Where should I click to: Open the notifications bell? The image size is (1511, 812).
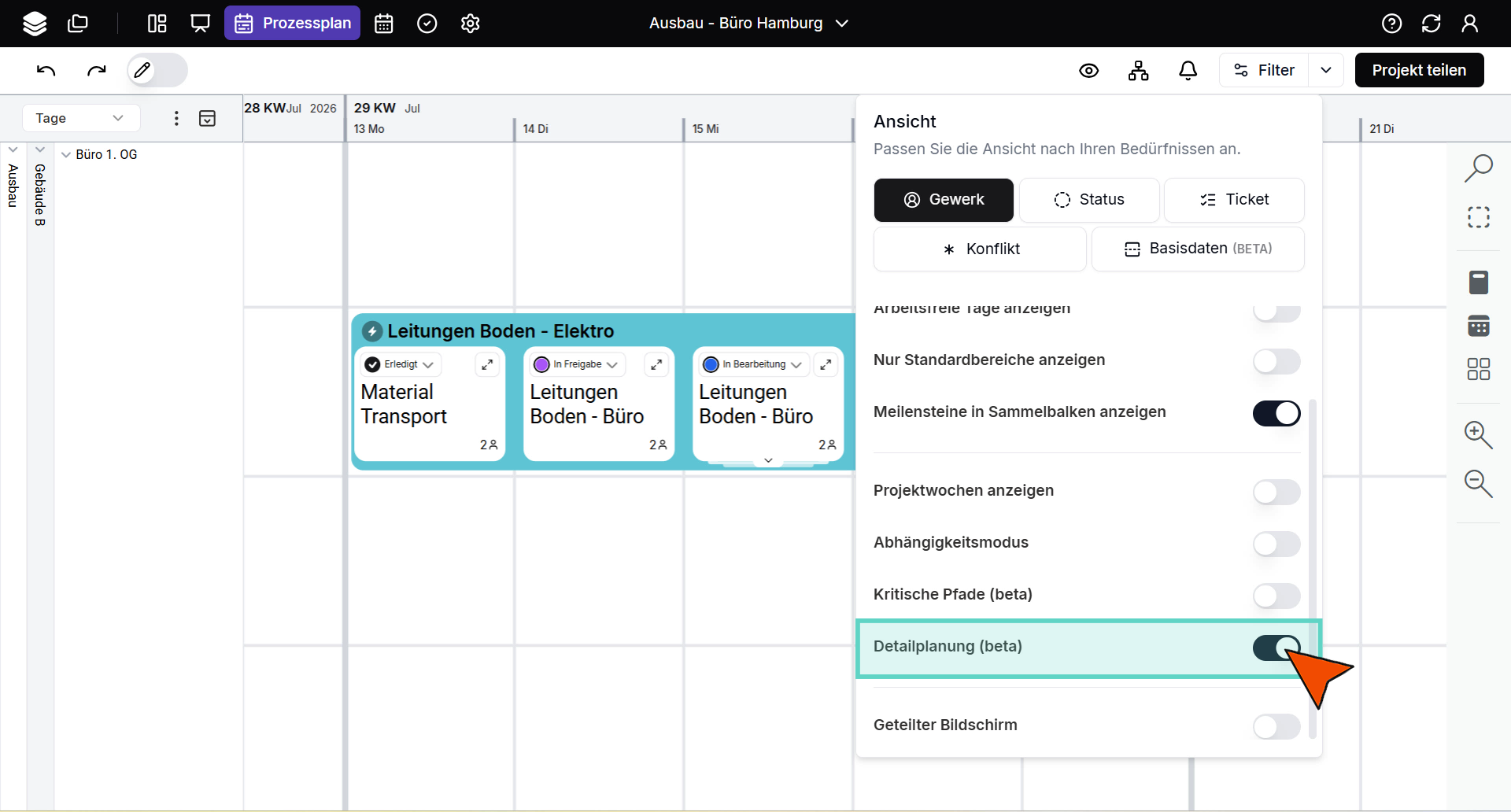coord(1188,71)
